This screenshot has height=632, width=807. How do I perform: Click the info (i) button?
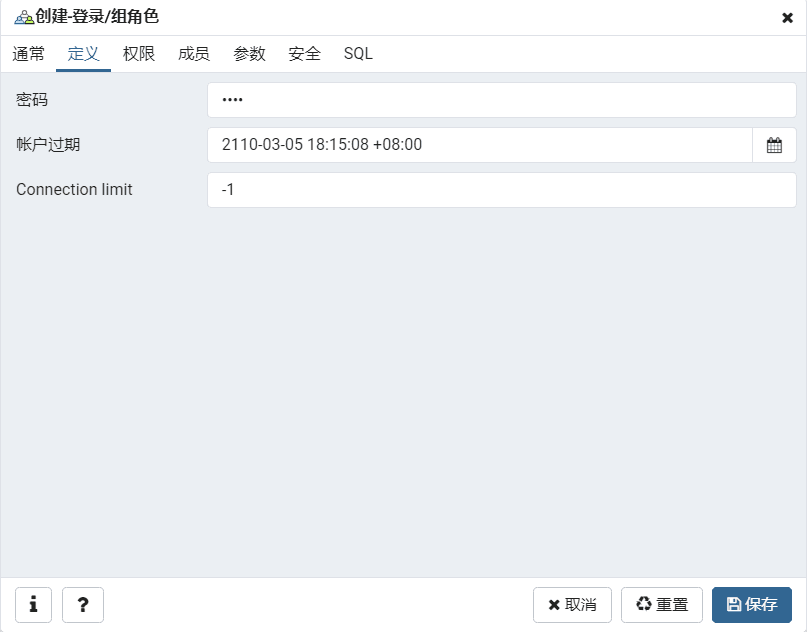[33, 605]
